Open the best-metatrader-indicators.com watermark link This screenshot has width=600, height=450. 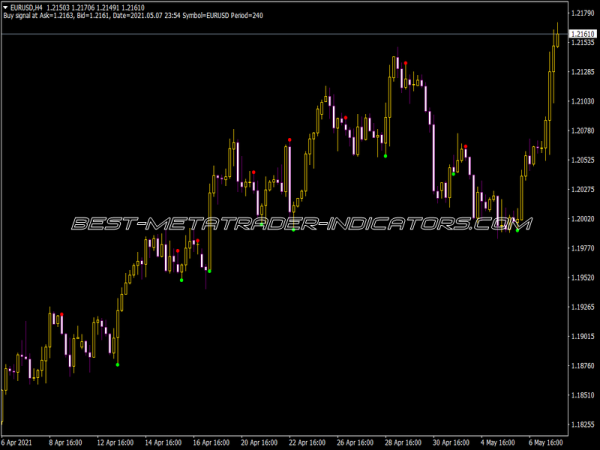(x=297, y=223)
